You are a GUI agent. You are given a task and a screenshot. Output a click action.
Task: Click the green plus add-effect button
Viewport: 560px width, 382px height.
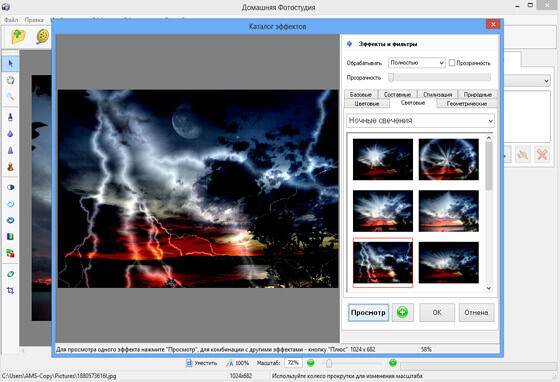402,312
